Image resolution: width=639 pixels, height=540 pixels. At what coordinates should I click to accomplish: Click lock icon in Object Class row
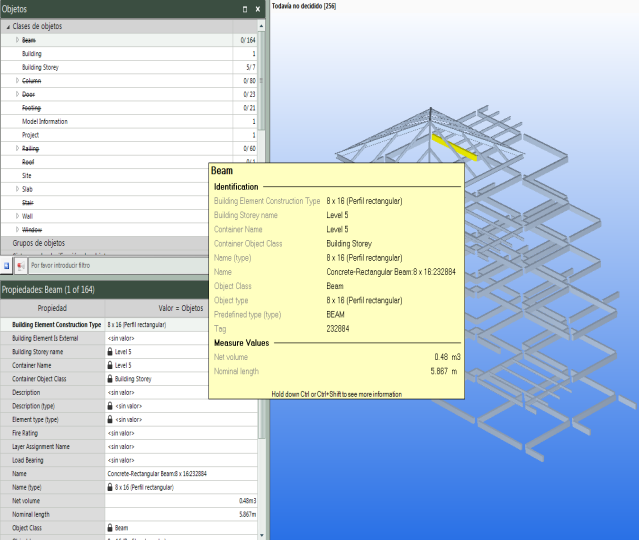click(111, 527)
